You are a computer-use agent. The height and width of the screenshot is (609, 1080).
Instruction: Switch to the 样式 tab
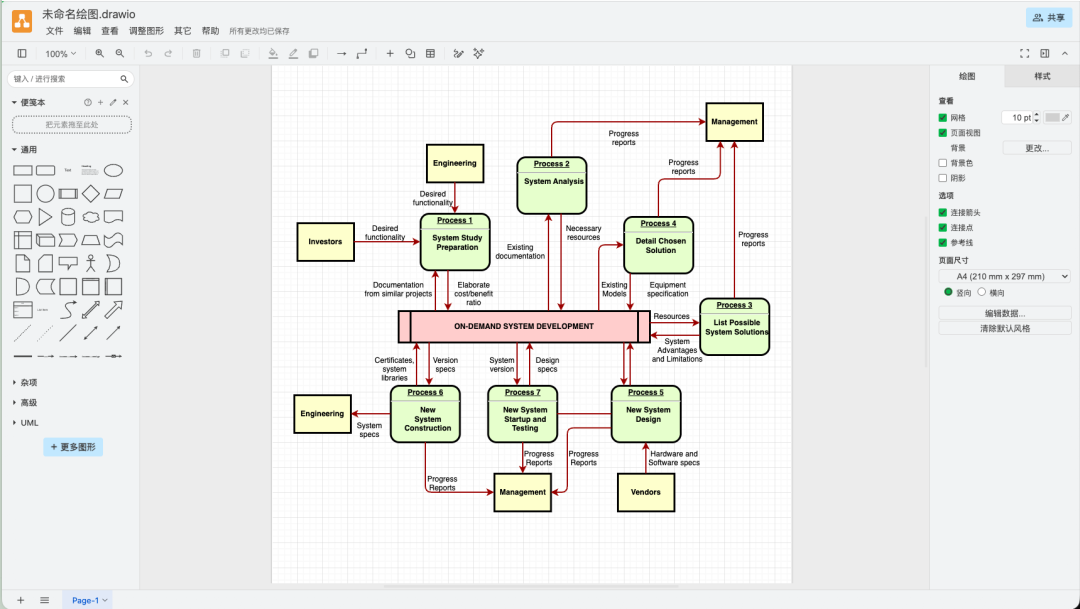coord(1042,76)
